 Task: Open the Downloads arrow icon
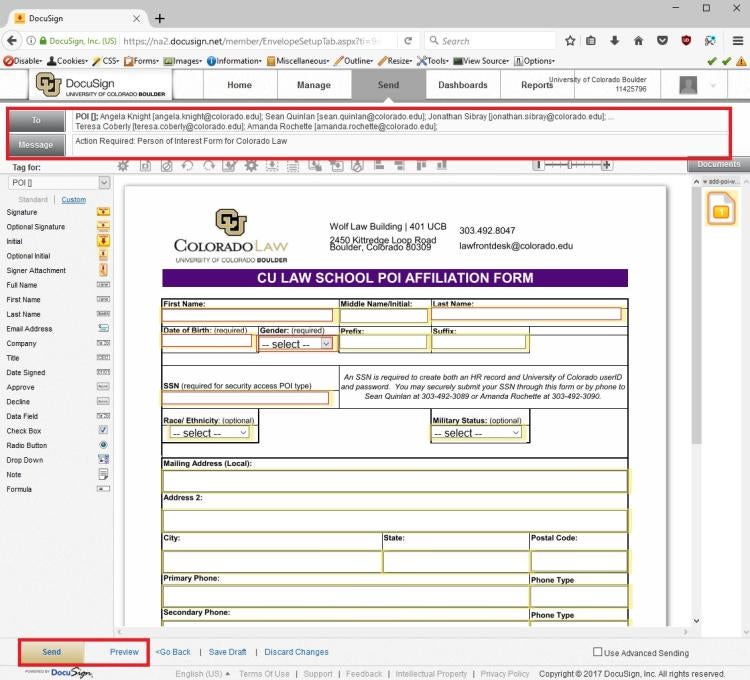615,41
